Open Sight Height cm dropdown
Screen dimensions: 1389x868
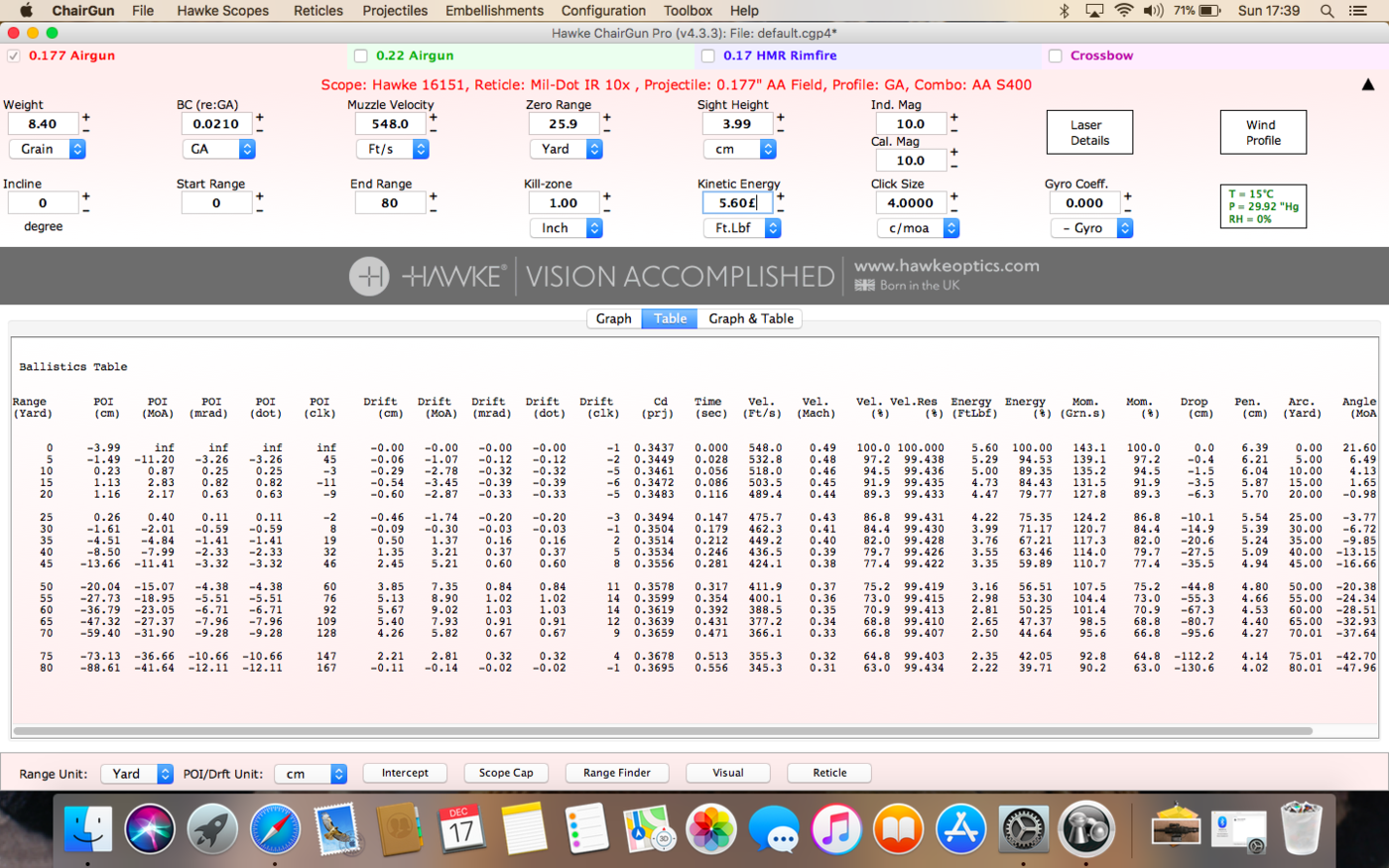(740, 149)
